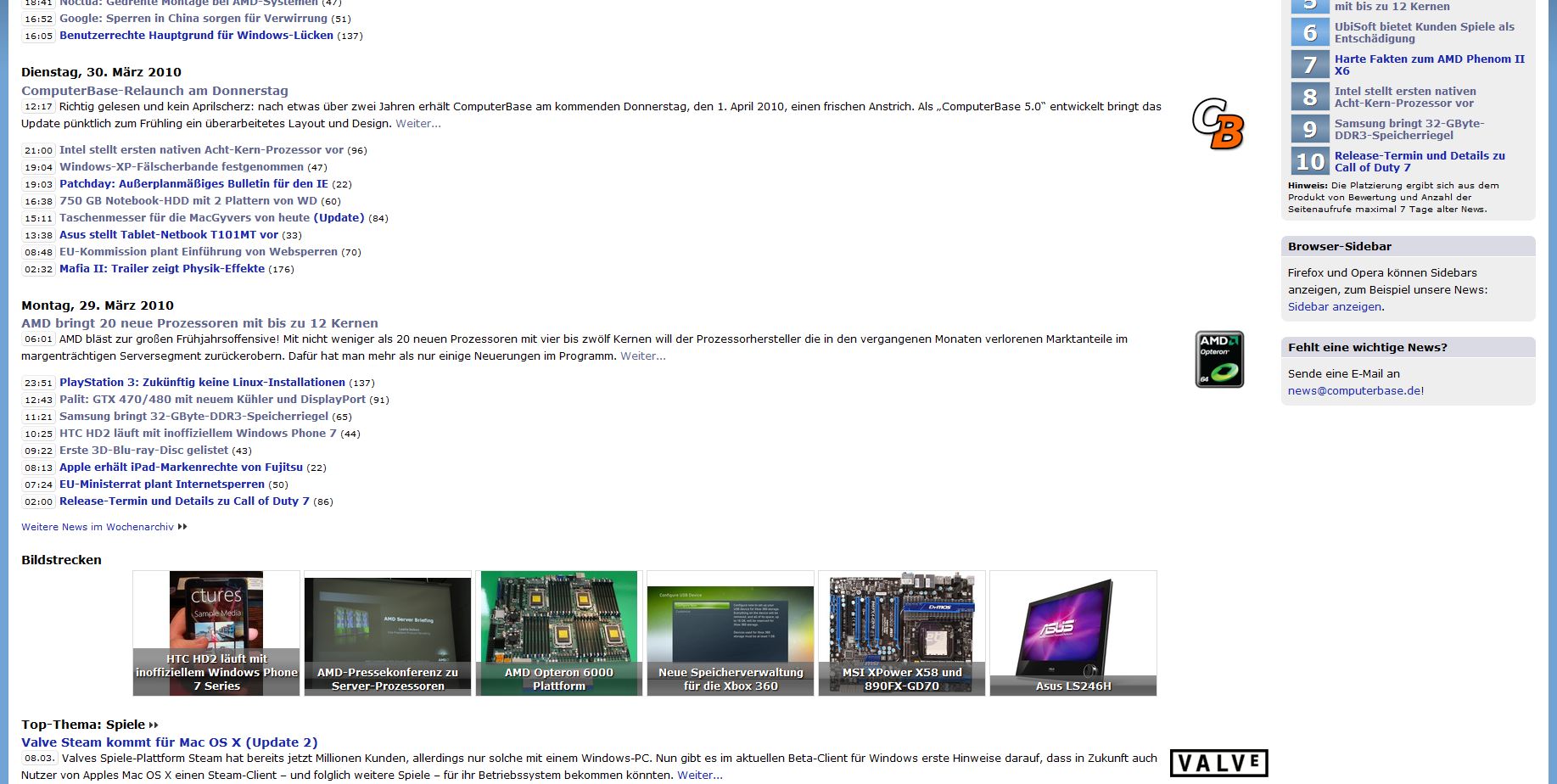Open Erste 3D-Blu-ray-Disc gelistet article
This screenshot has width=1557, height=784.
143,451
